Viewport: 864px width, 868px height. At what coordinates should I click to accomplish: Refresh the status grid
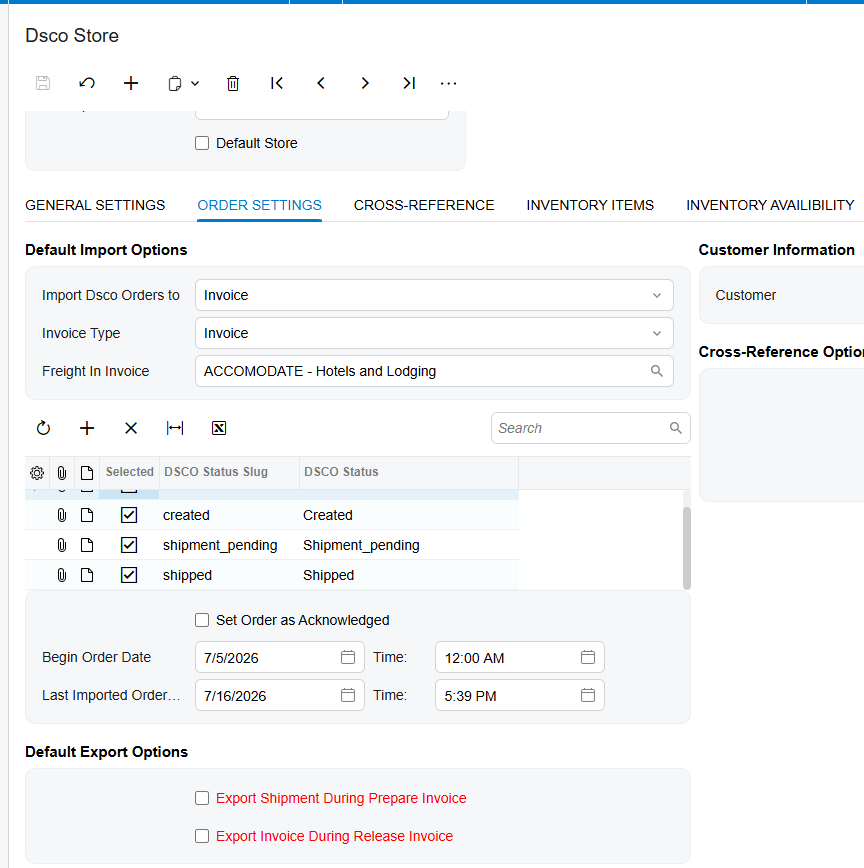coord(43,428)
